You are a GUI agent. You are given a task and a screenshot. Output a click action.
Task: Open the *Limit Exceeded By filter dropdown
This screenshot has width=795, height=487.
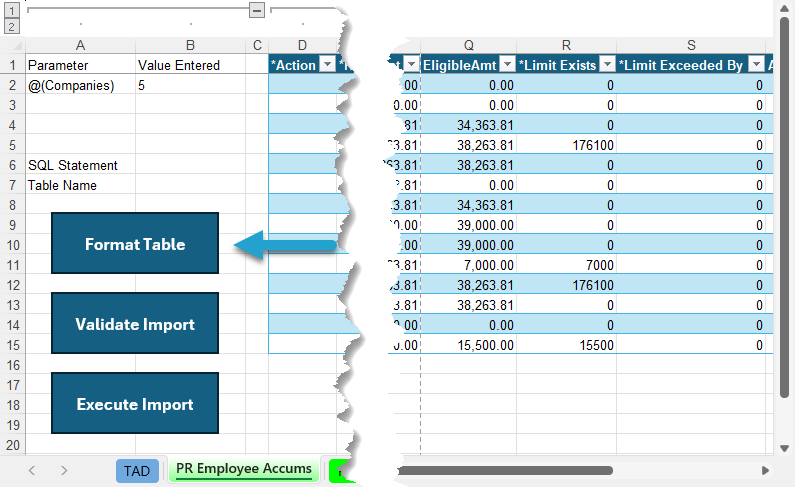tap(756, 64)
